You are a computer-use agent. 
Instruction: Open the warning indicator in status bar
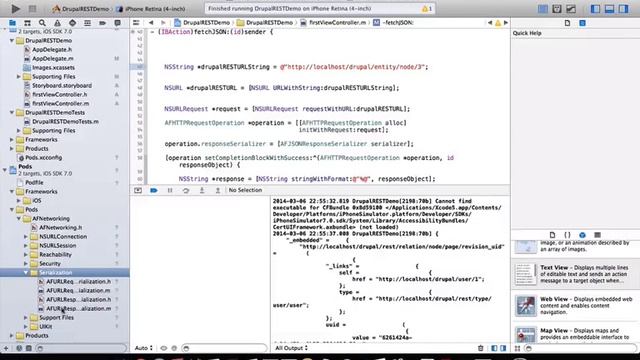[427, 9]
